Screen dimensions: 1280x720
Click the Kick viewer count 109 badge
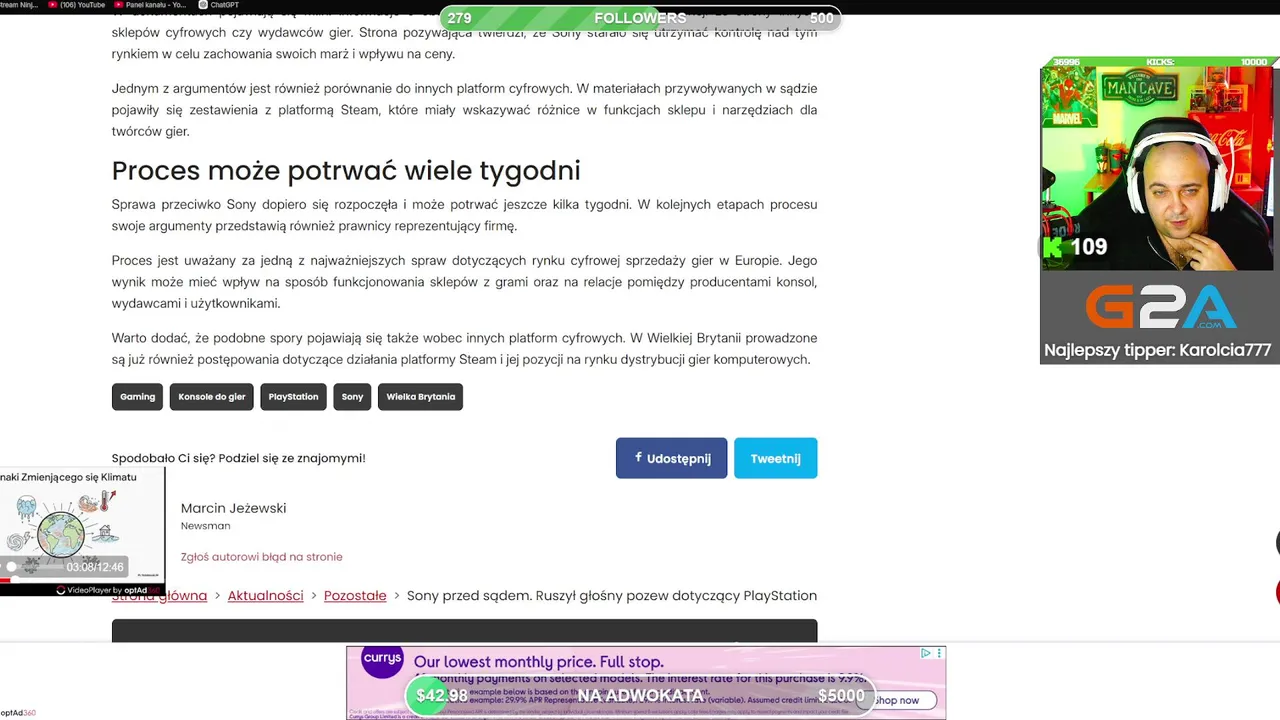coord(1075,247)
